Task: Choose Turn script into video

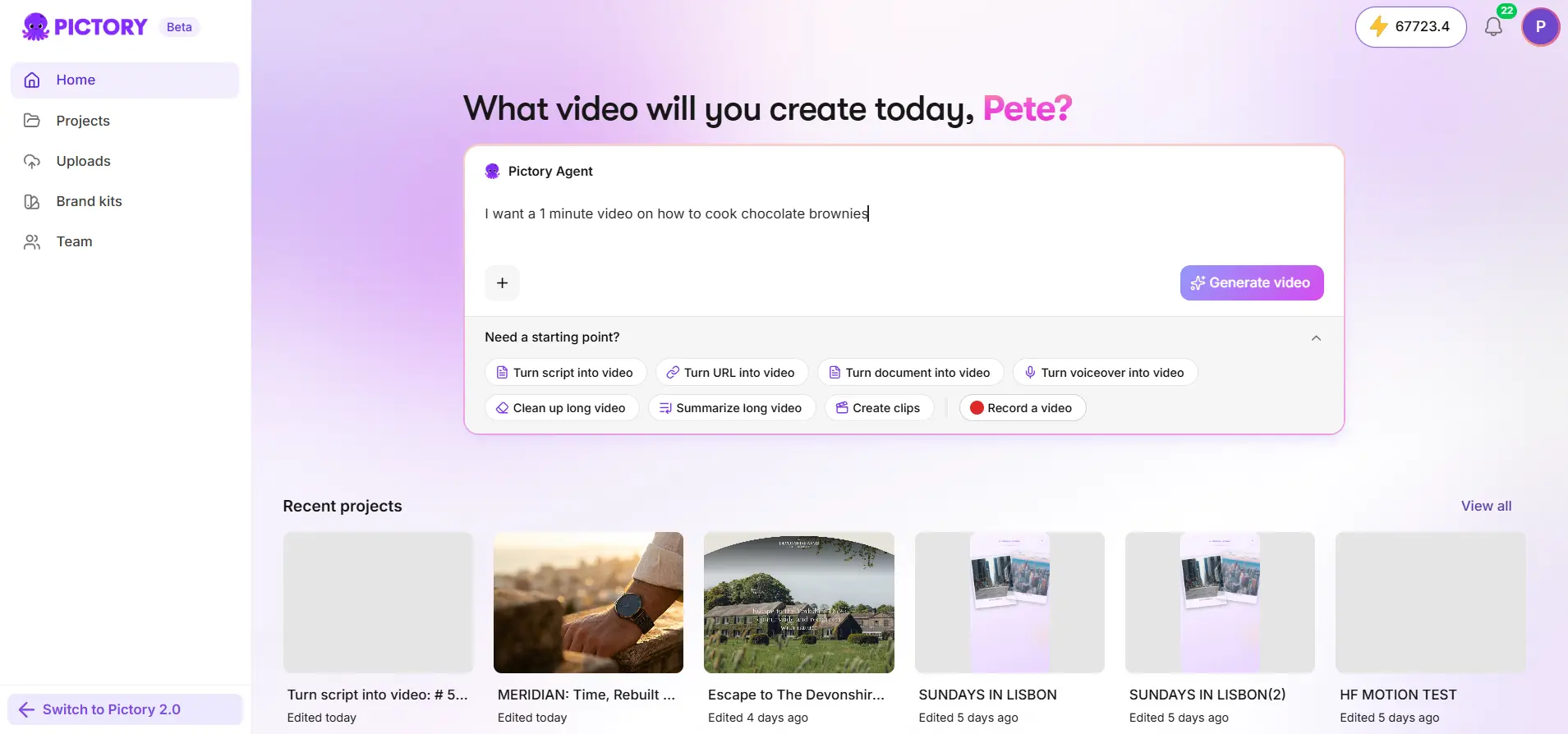Action: 565,373
